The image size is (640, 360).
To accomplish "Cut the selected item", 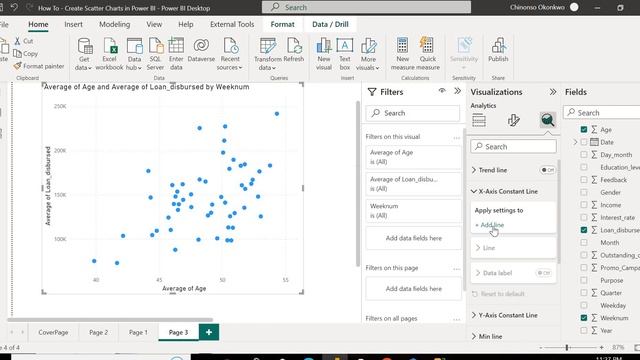I will point(24,41).
